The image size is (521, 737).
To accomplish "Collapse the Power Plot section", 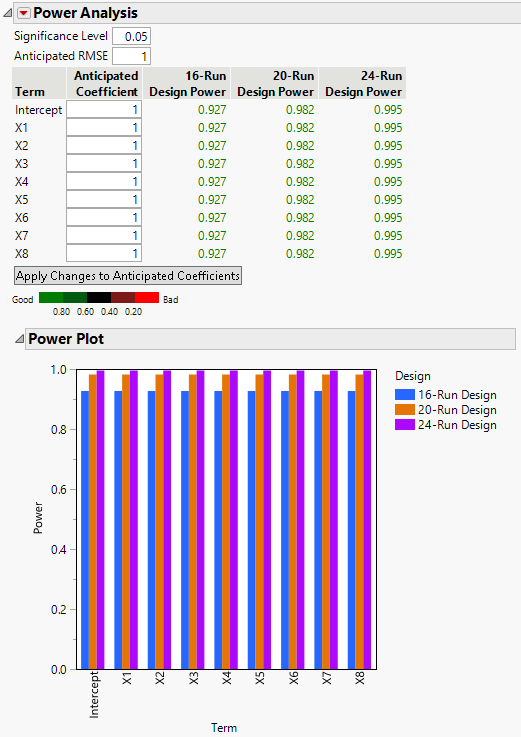I will coord(19,339).
